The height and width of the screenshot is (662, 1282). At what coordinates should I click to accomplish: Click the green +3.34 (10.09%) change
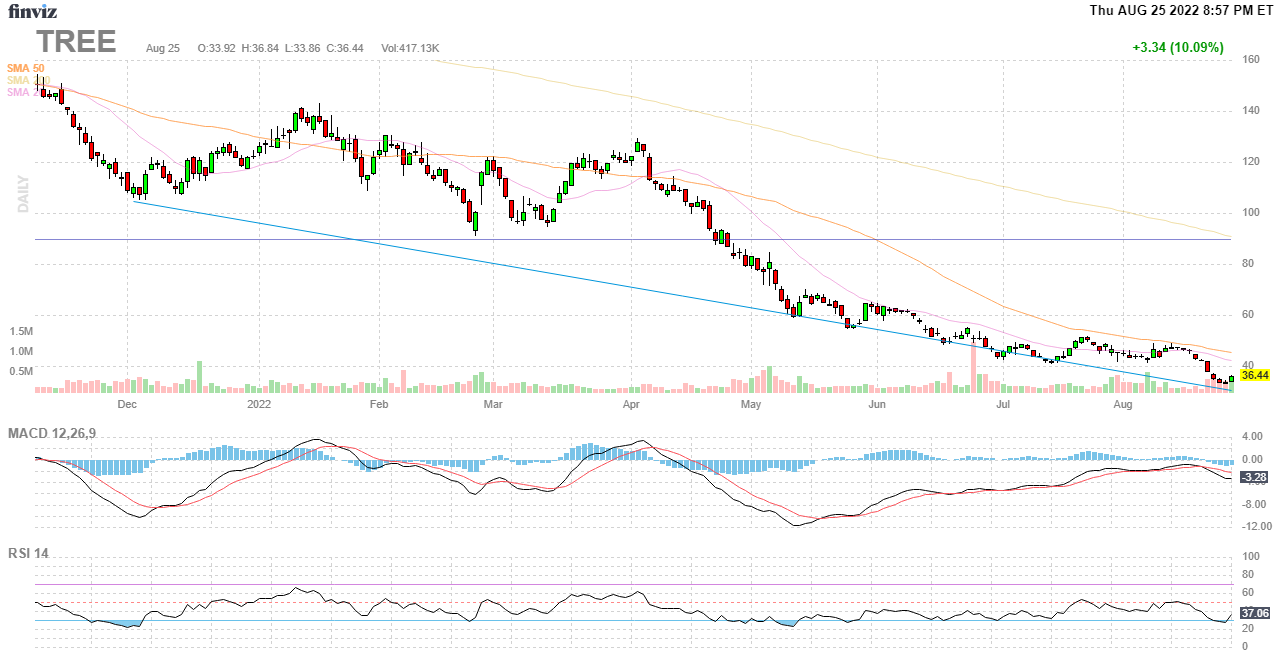coord(1177,47)
